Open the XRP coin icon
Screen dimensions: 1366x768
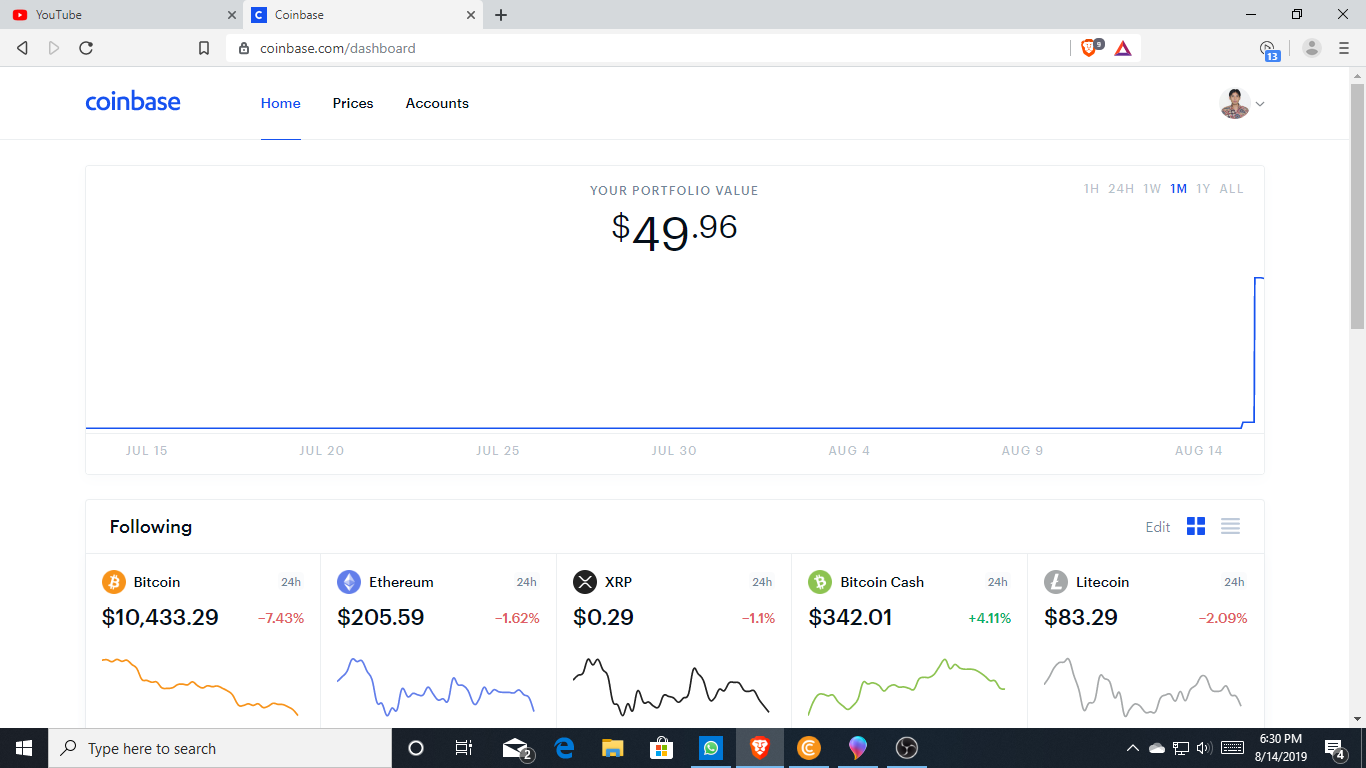point(585,582)
